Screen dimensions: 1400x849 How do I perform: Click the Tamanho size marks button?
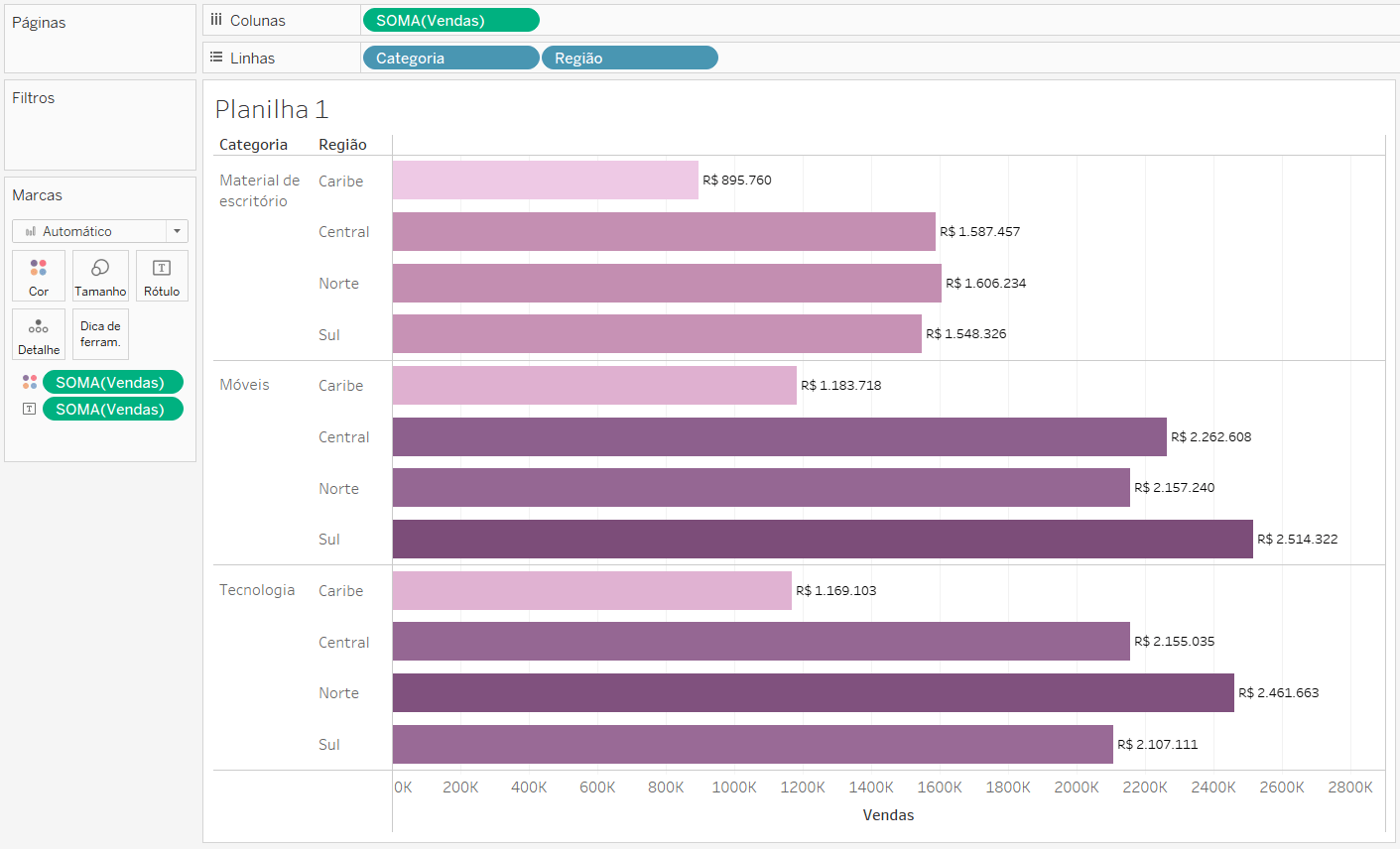tap(100, 276)
